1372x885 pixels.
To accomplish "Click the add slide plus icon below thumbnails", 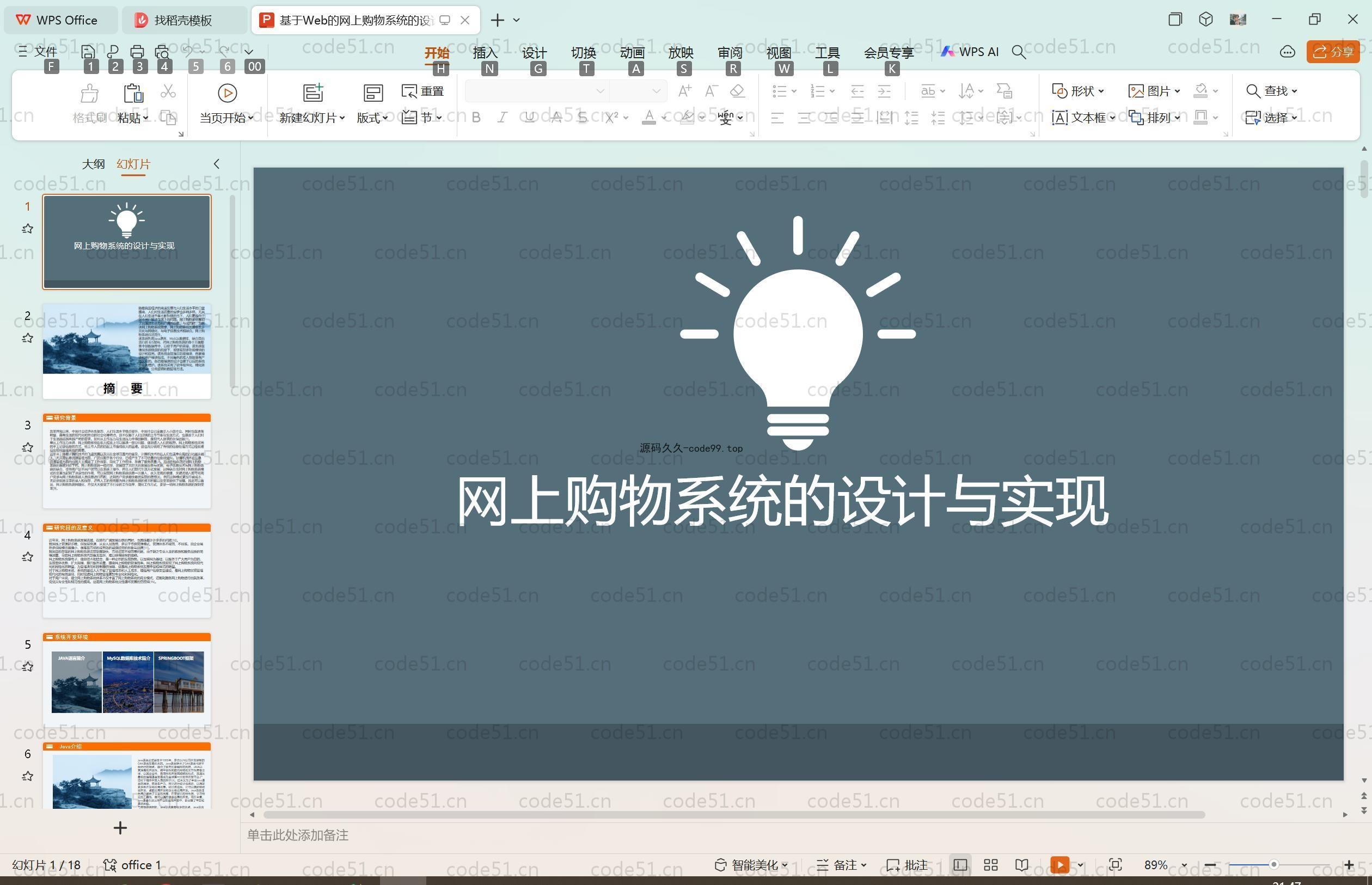I will click(120, 828).
